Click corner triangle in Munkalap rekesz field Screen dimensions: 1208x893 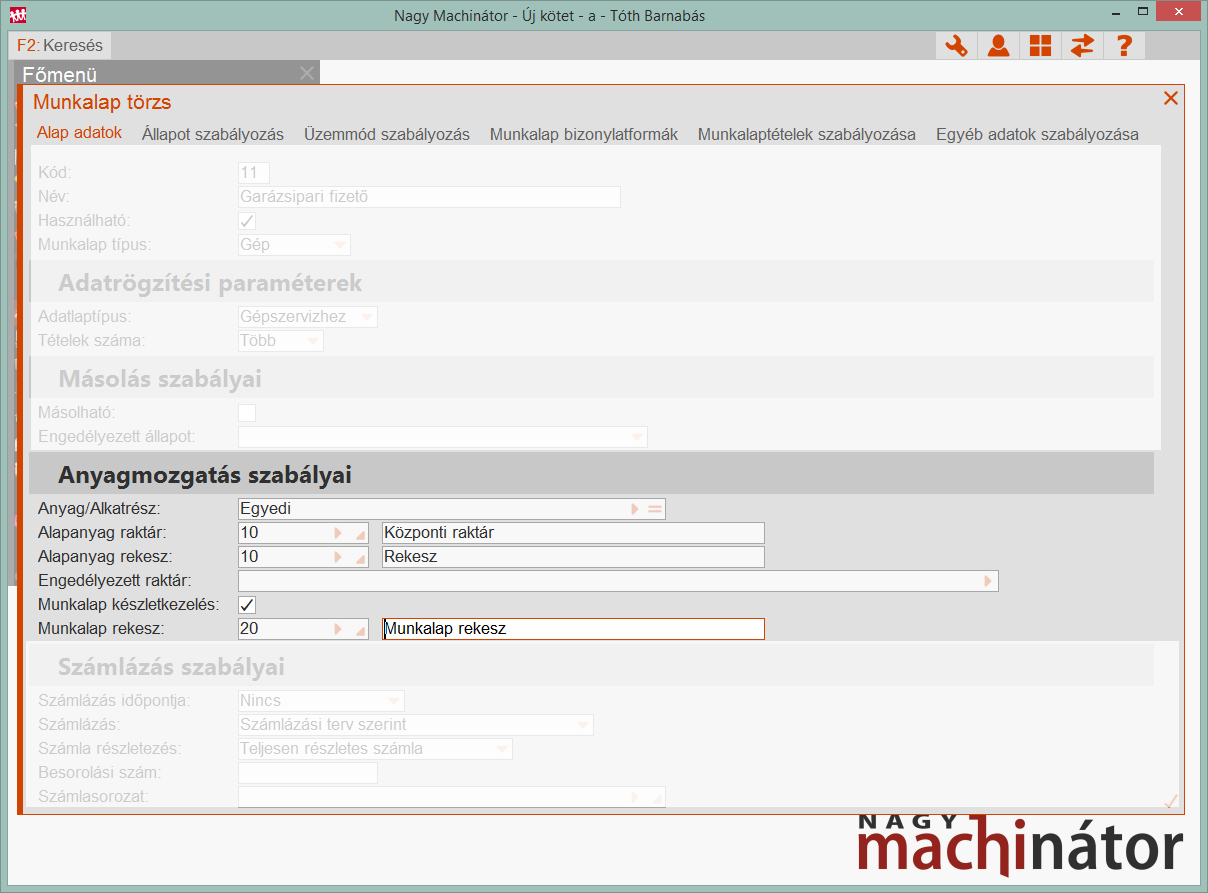(361, 631)
